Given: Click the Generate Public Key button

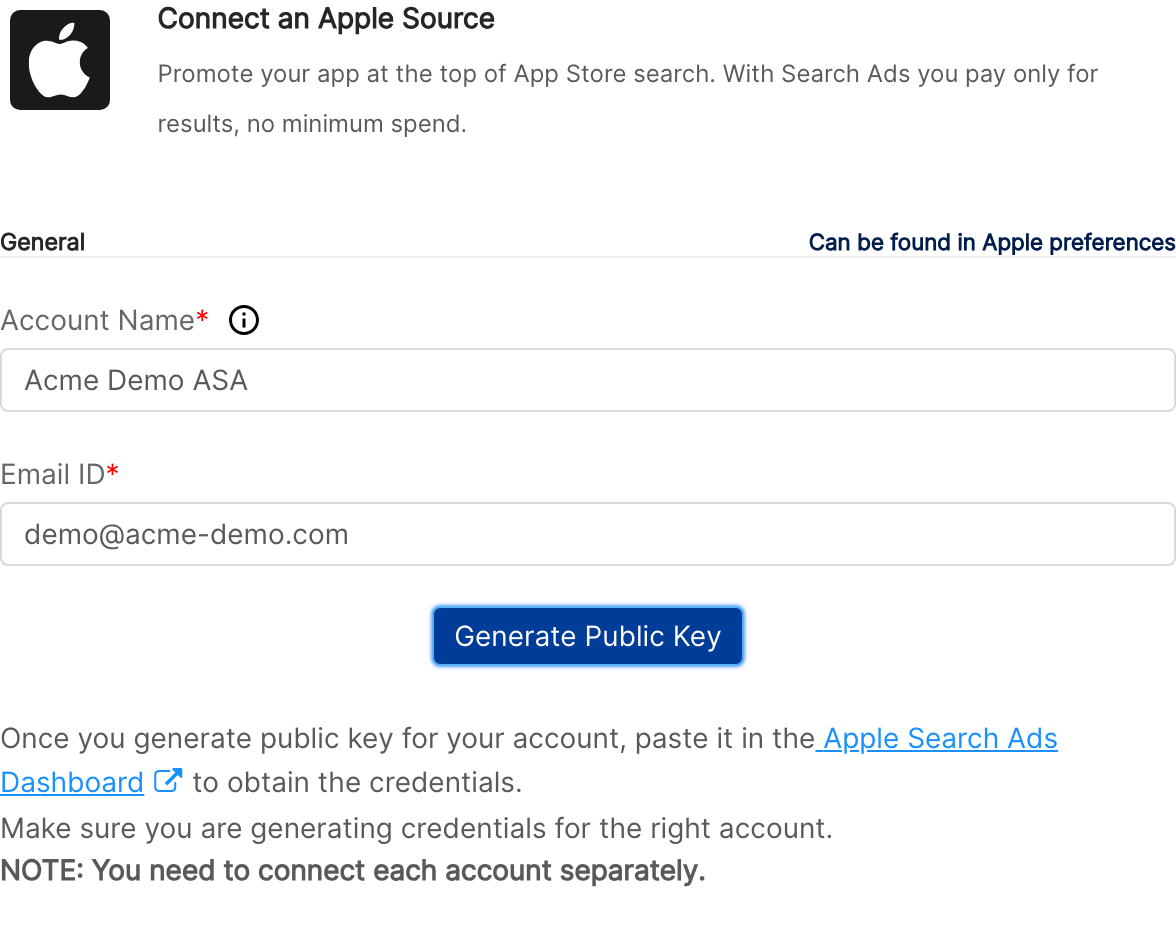Looking at the screenshot, I should pyautogui.click(x=588, y=636).
